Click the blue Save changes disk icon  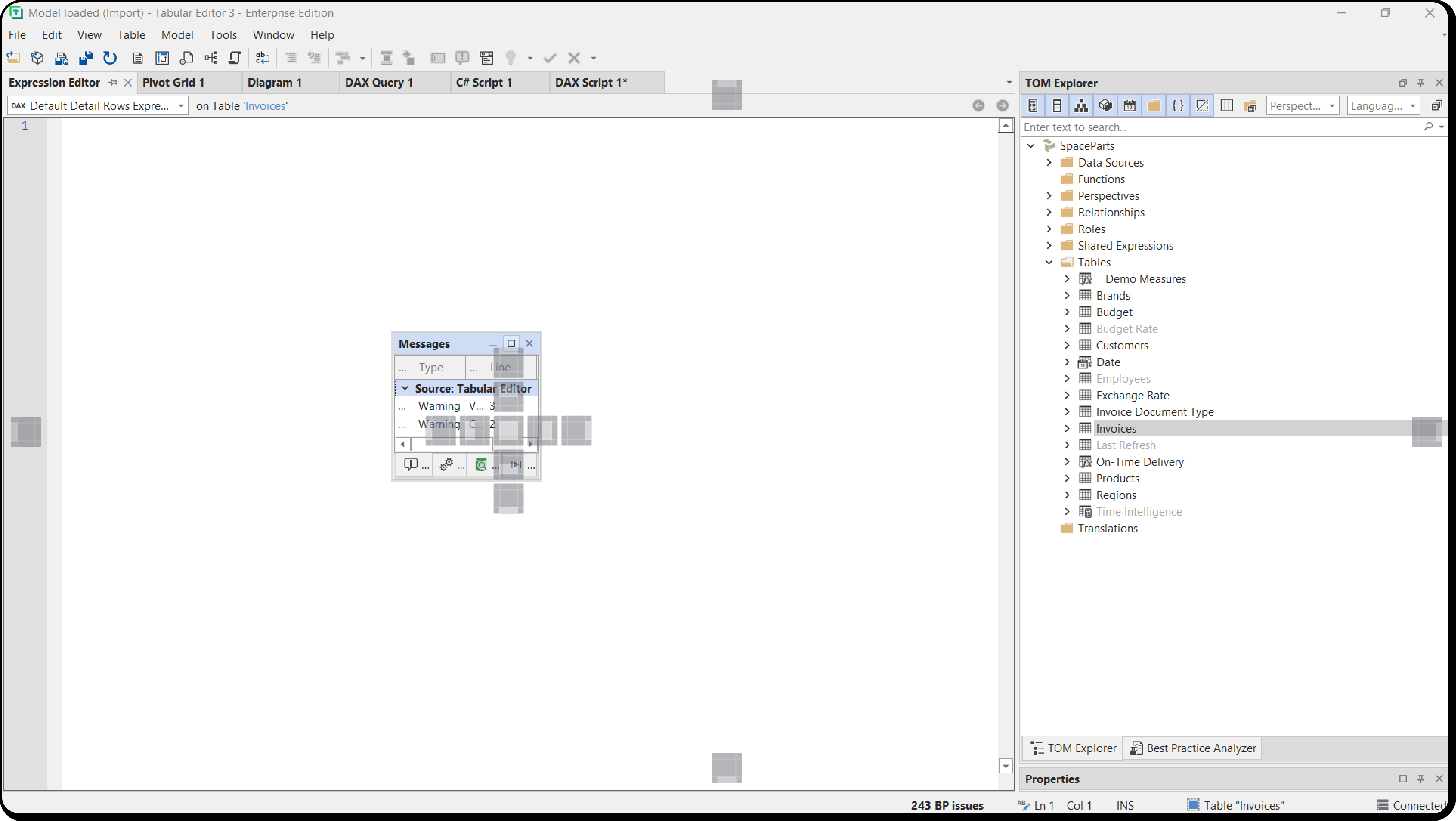(x=85, y=58)
